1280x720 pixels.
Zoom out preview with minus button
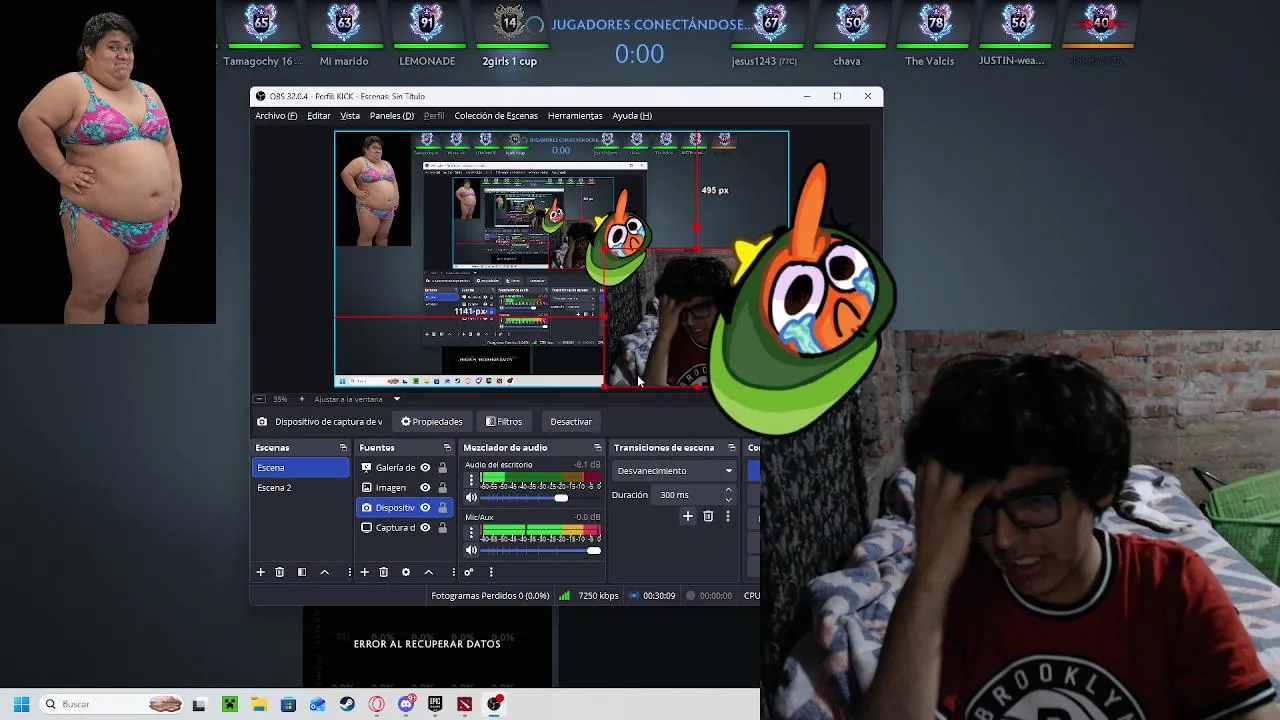point(259,399)
